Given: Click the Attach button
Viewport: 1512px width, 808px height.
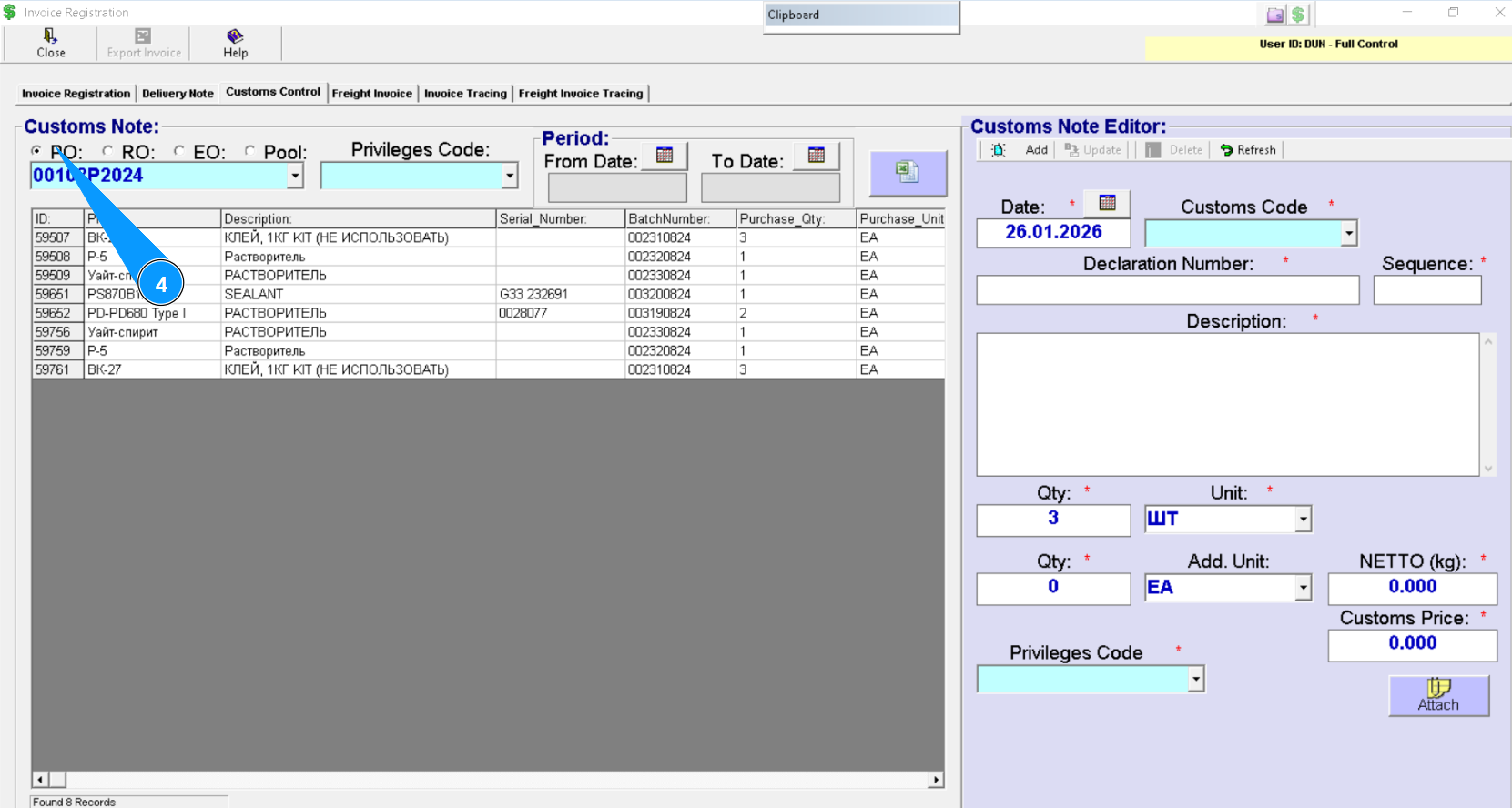Looking at the screenshot, I should click(1438, 695).
